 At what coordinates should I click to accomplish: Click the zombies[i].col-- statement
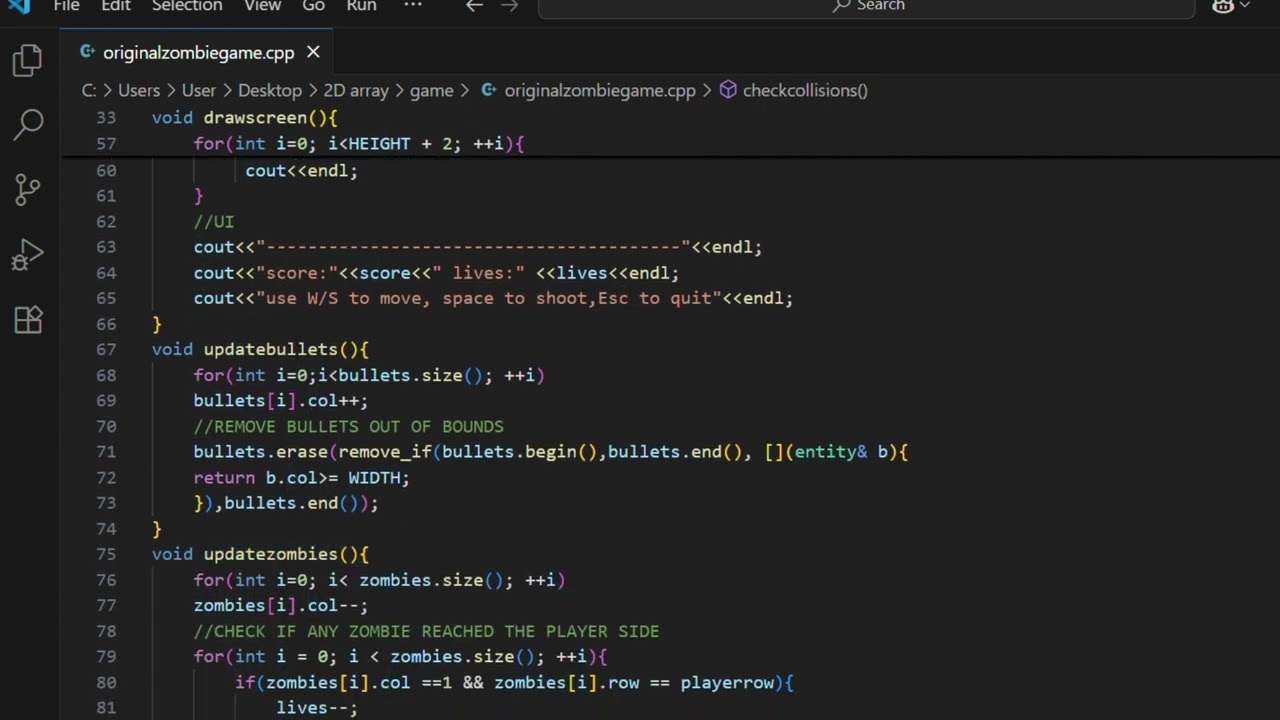[281, 605]
